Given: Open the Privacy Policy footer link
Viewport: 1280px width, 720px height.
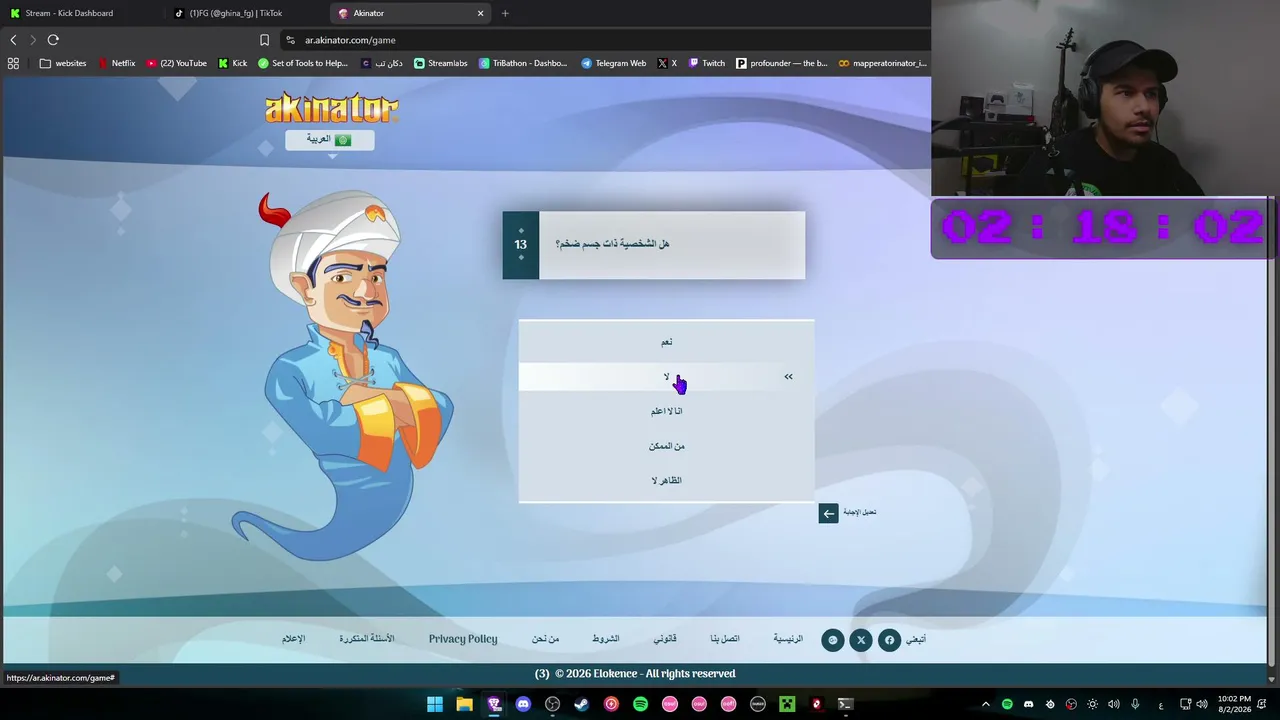Looking at the screenshot, I should pyautogui.click(x=463, y=639).
